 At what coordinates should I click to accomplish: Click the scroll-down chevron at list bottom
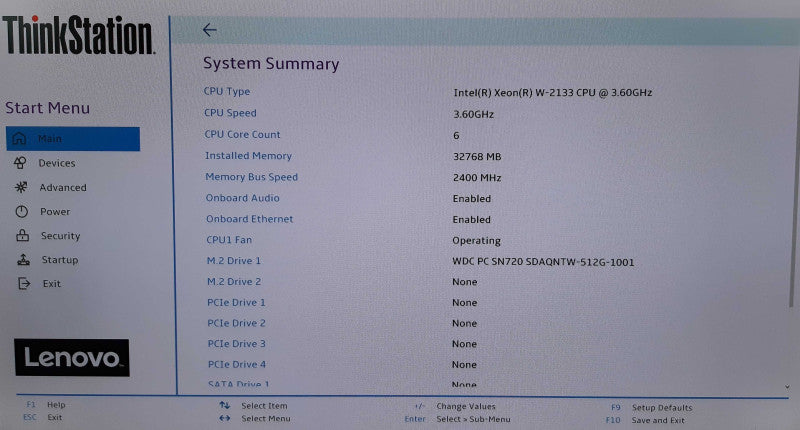pos(787,387)
